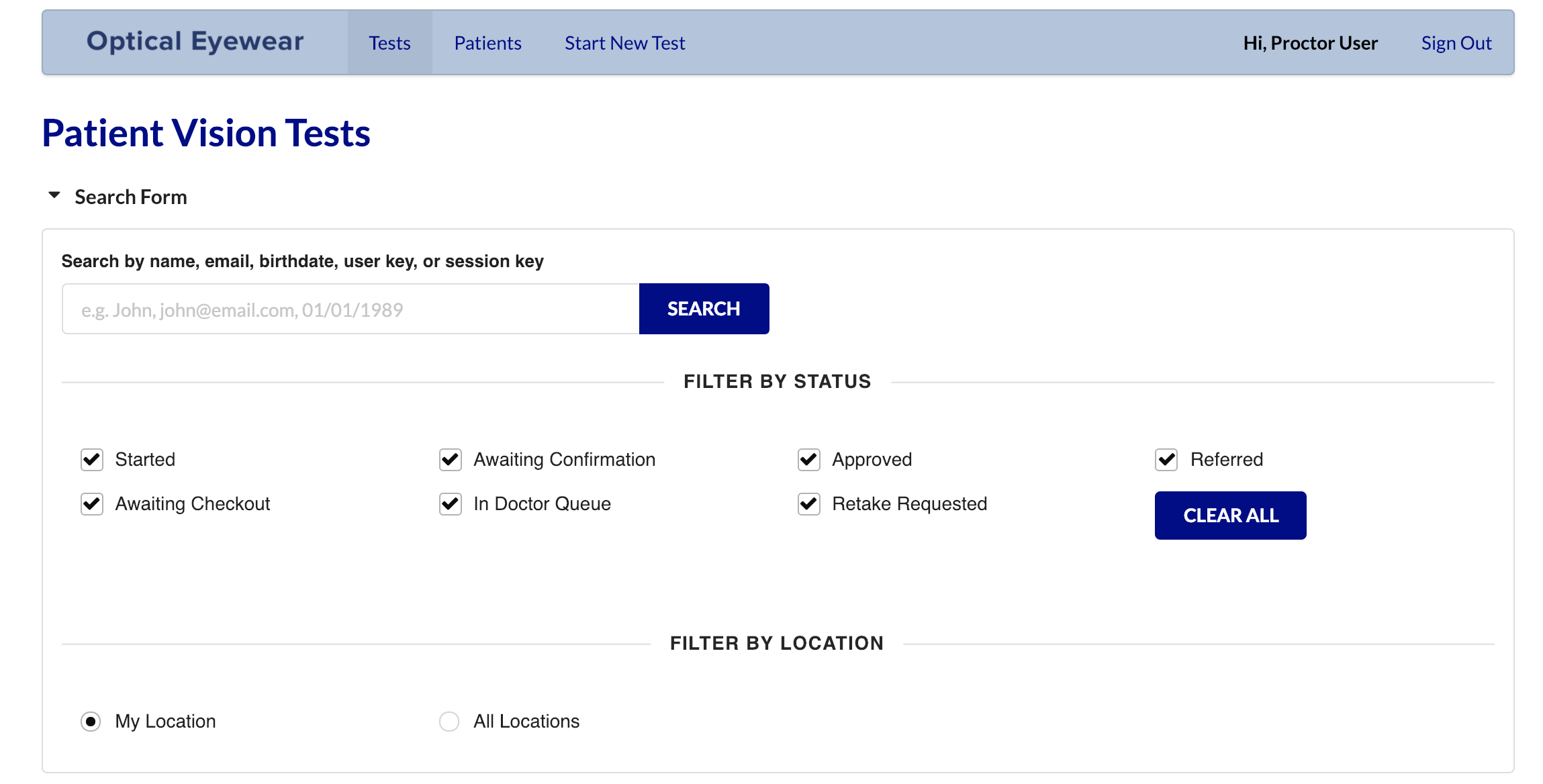Open the Tests tab
1543x784 pixels.
tap(389, 43)
